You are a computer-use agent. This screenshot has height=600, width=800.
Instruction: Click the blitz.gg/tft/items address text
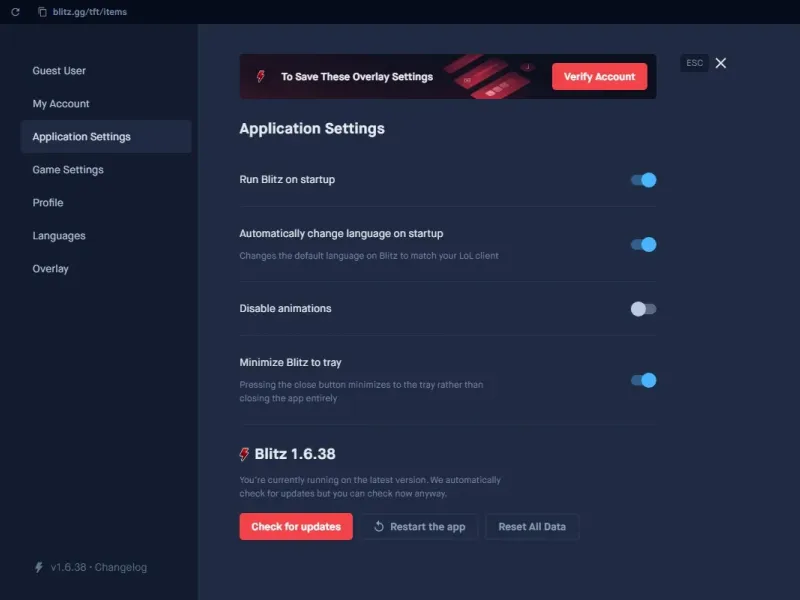[x=90, y=12]
